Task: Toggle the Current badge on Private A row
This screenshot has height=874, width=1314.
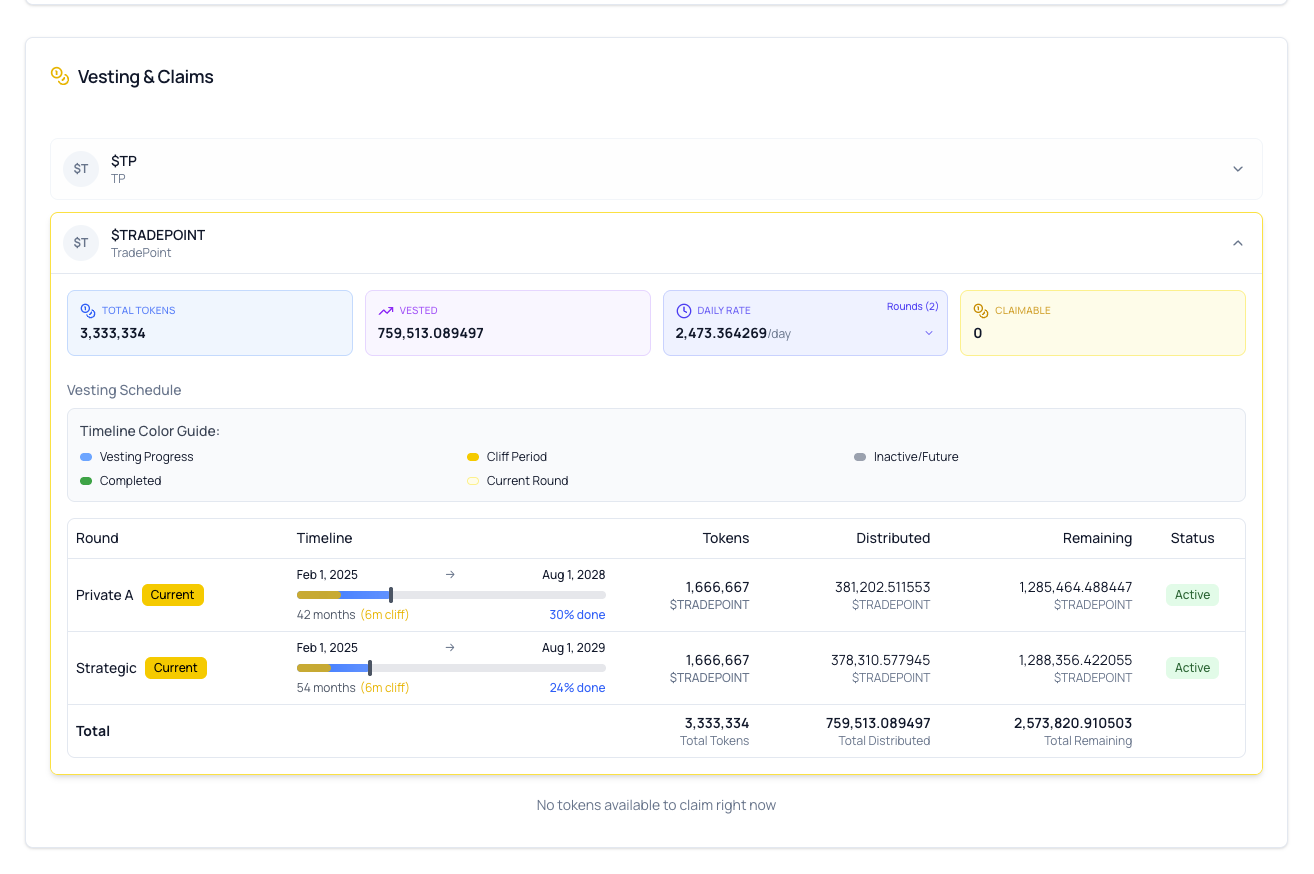Action: (172, 594)
